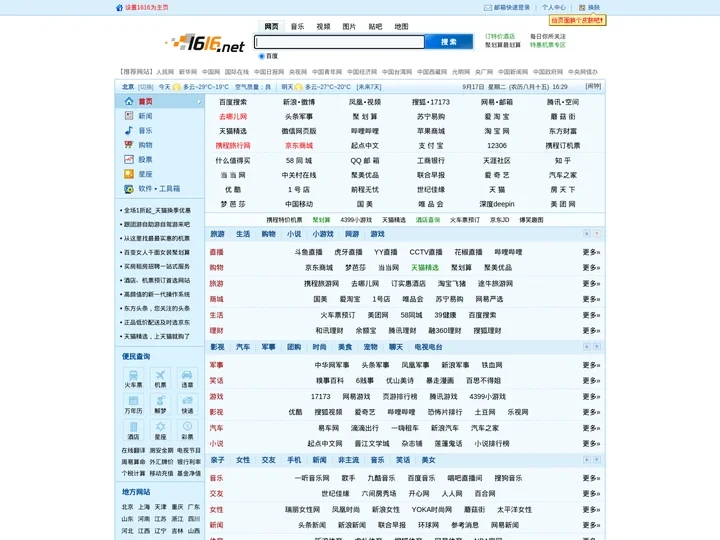Switch to the 地图 search tab
720x540 pixels.
[401, 27]
